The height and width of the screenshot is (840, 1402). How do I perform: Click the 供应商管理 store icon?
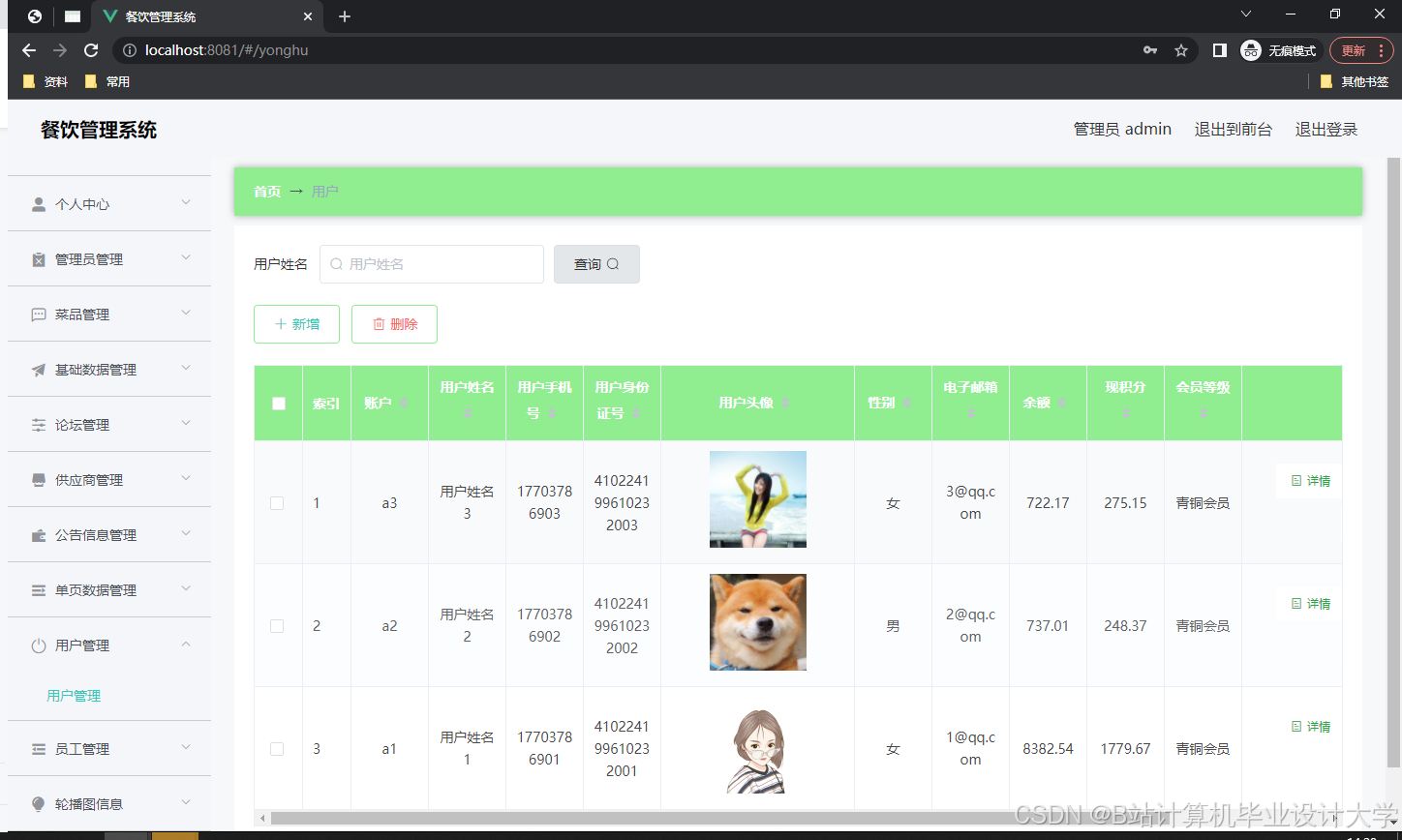pos(39,480)
